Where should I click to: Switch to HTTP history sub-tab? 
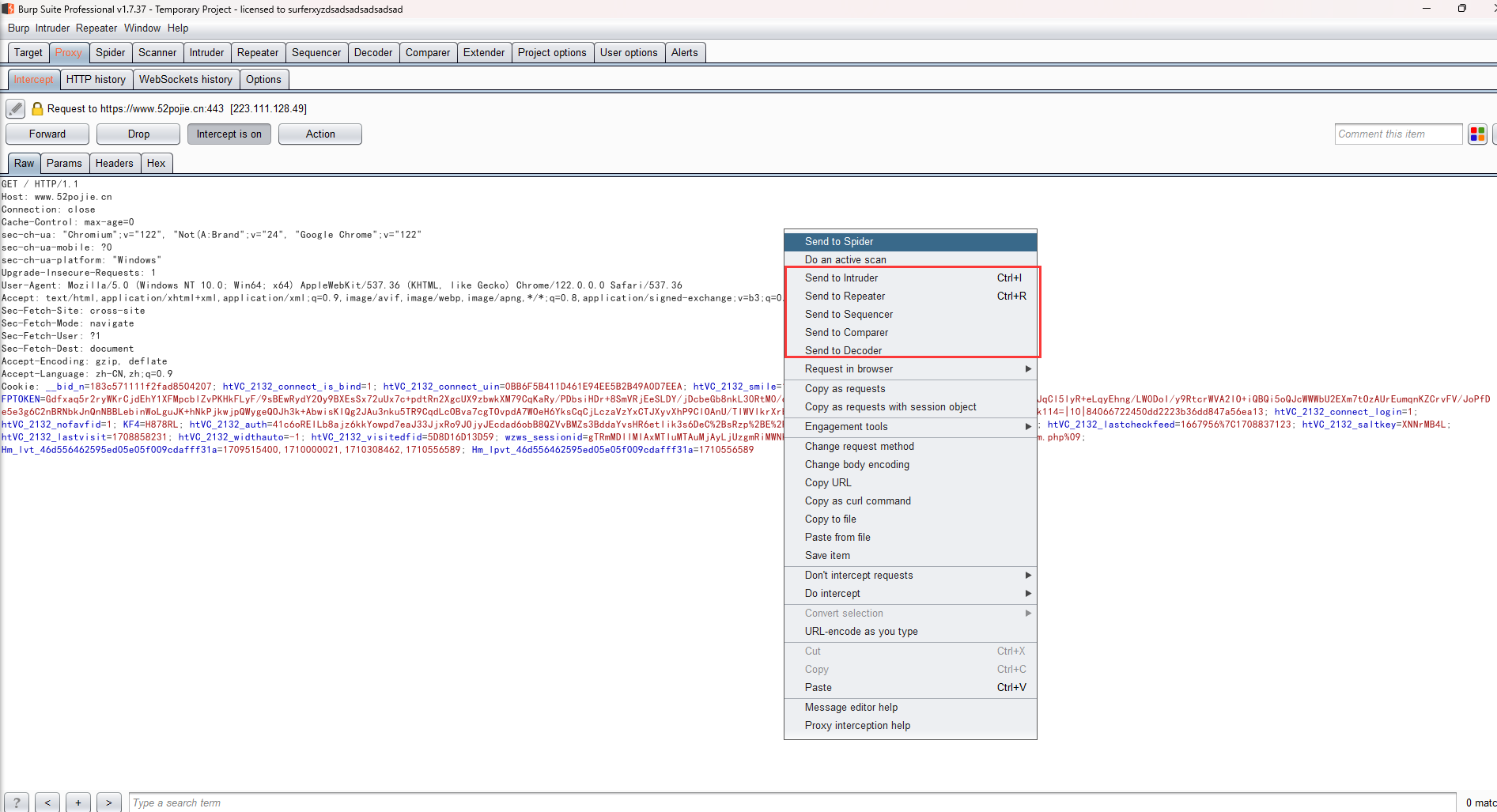click(x=96, y=80)
